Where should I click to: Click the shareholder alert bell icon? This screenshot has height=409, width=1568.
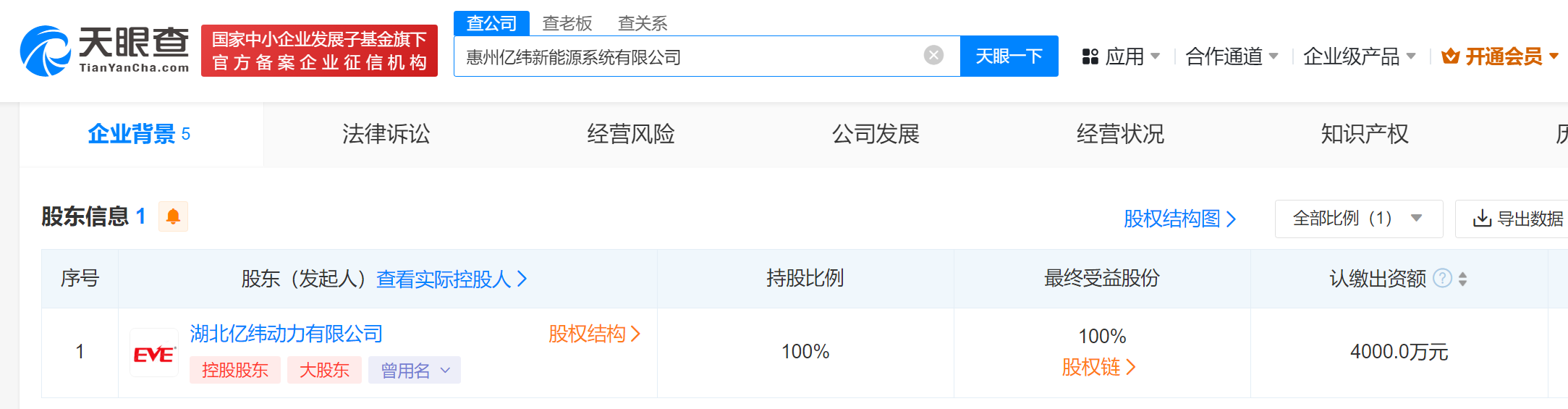pos(173,216)
